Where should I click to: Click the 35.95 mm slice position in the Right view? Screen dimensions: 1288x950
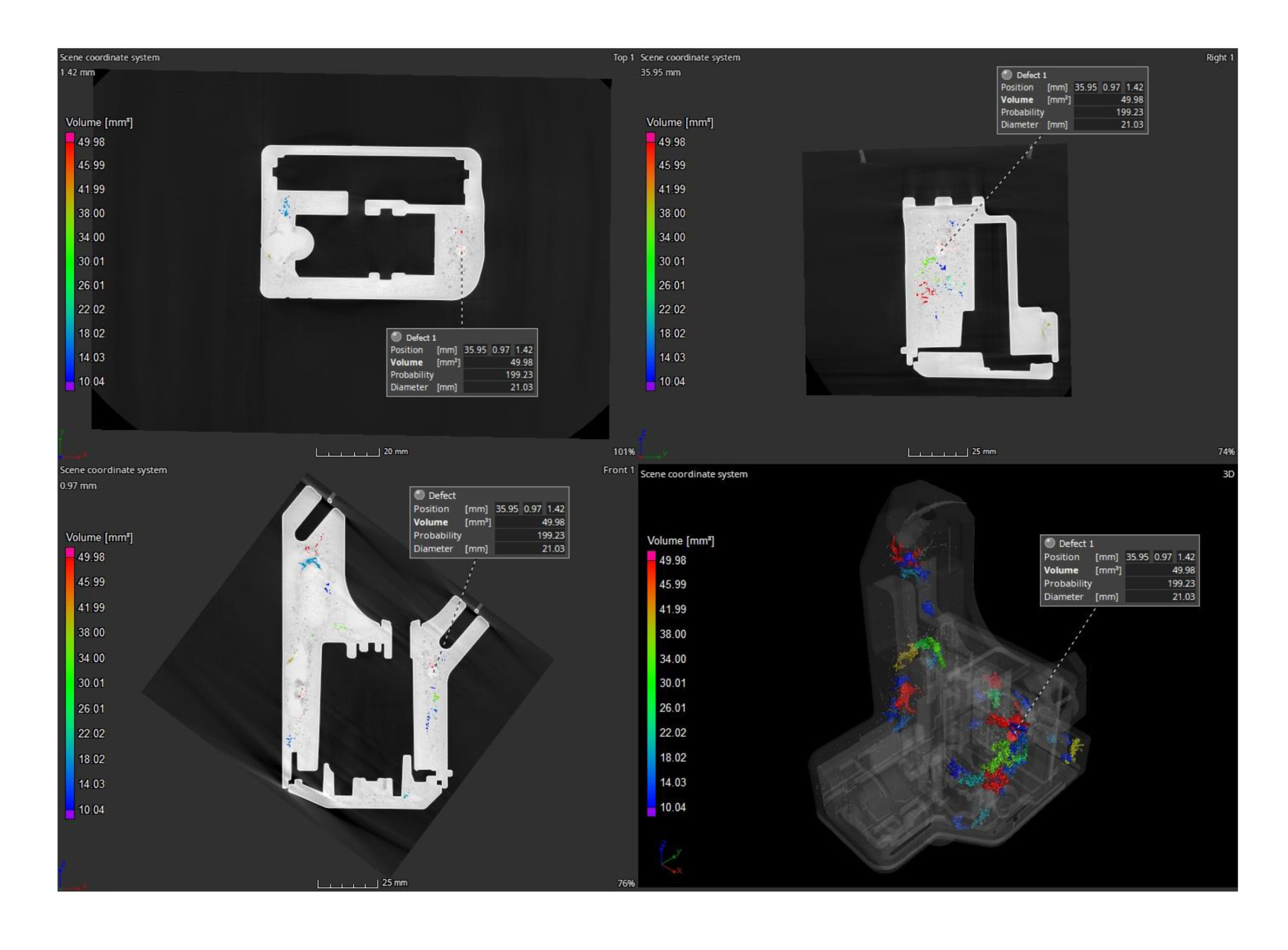click(x=661, y=72)
